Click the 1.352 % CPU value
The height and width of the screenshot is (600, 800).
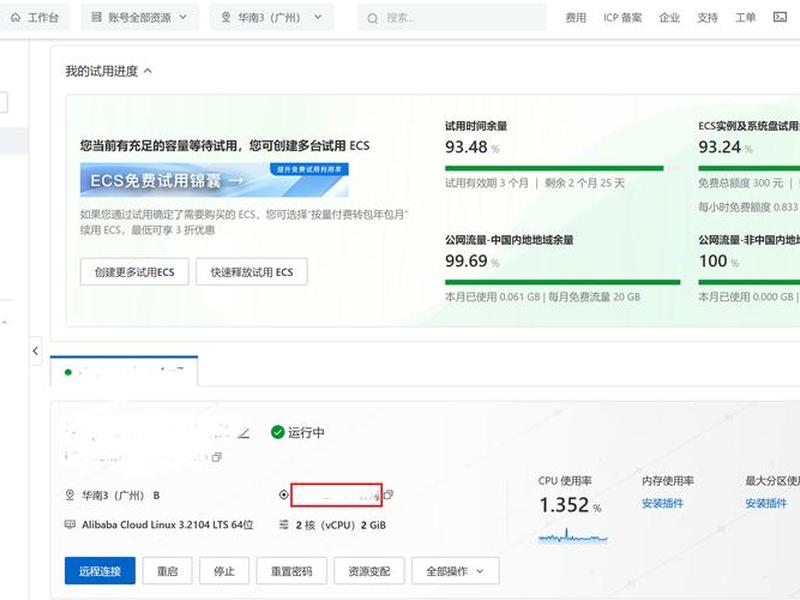pyautogui.click(x=570, y=505)
